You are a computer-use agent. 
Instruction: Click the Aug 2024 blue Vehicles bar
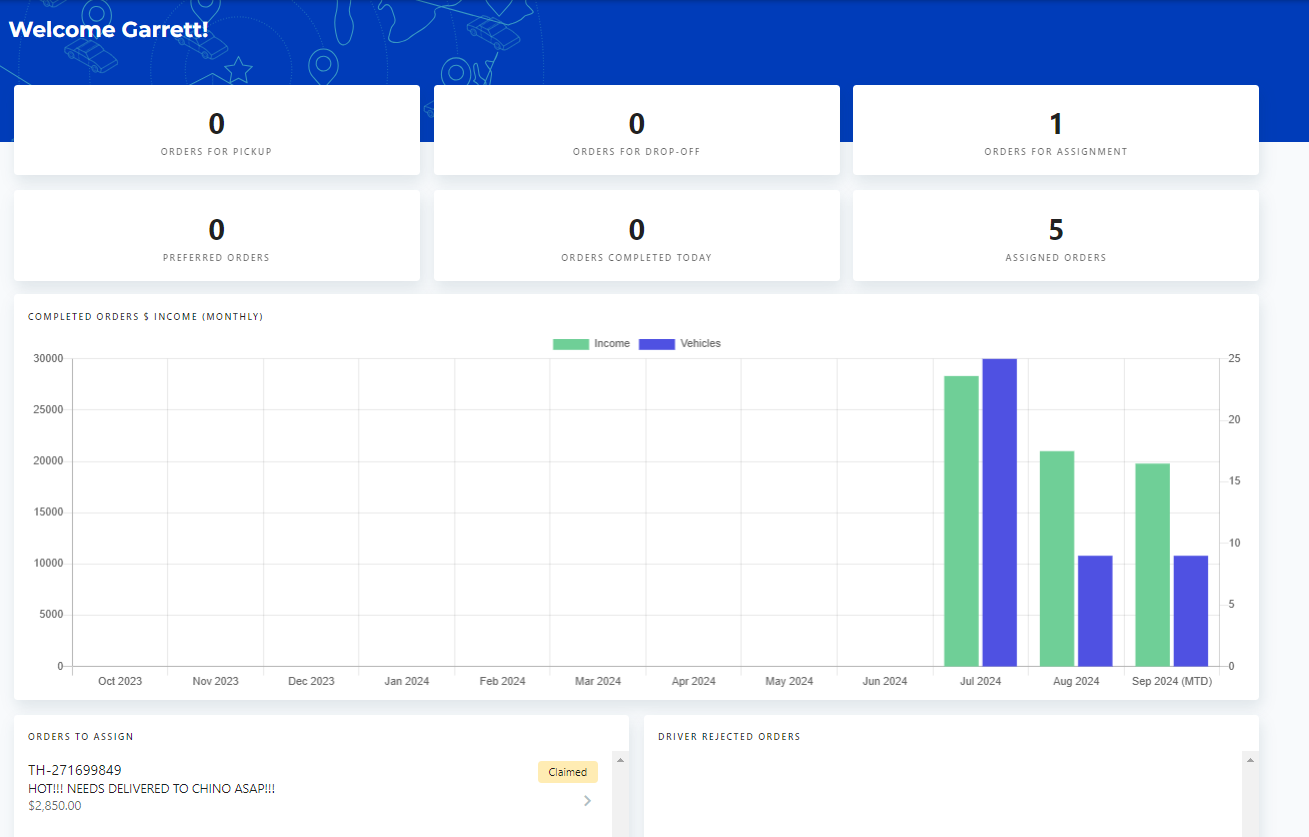(x=1095, y=611)
